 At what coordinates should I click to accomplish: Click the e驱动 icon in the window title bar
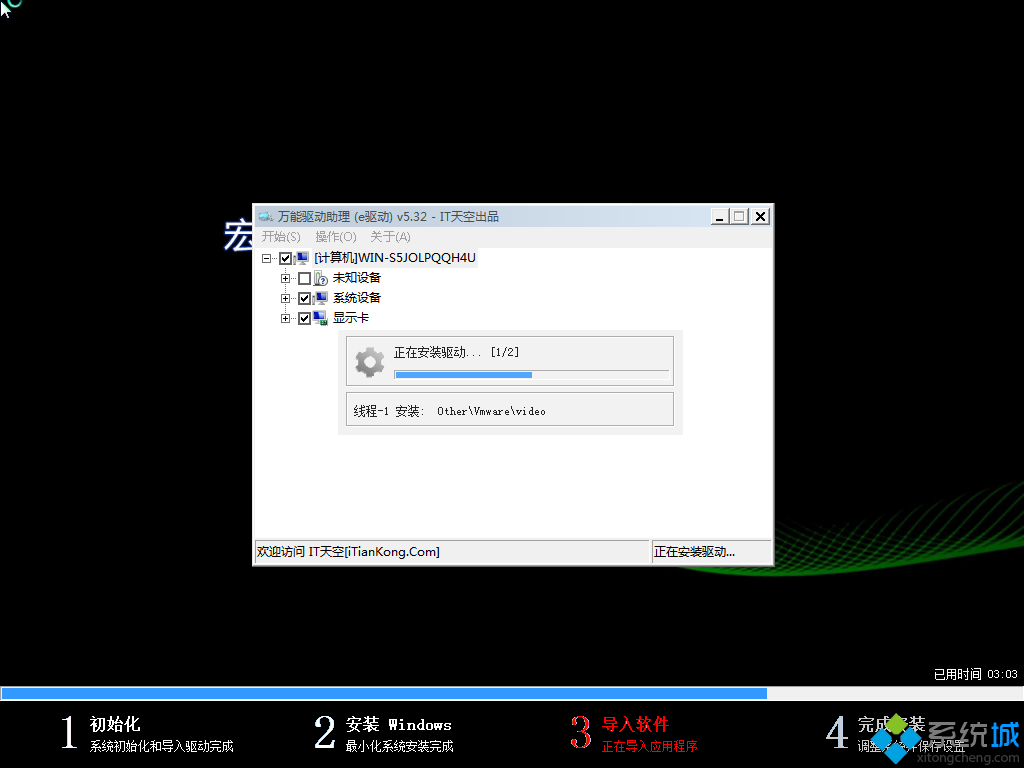[x=265, y=215]
